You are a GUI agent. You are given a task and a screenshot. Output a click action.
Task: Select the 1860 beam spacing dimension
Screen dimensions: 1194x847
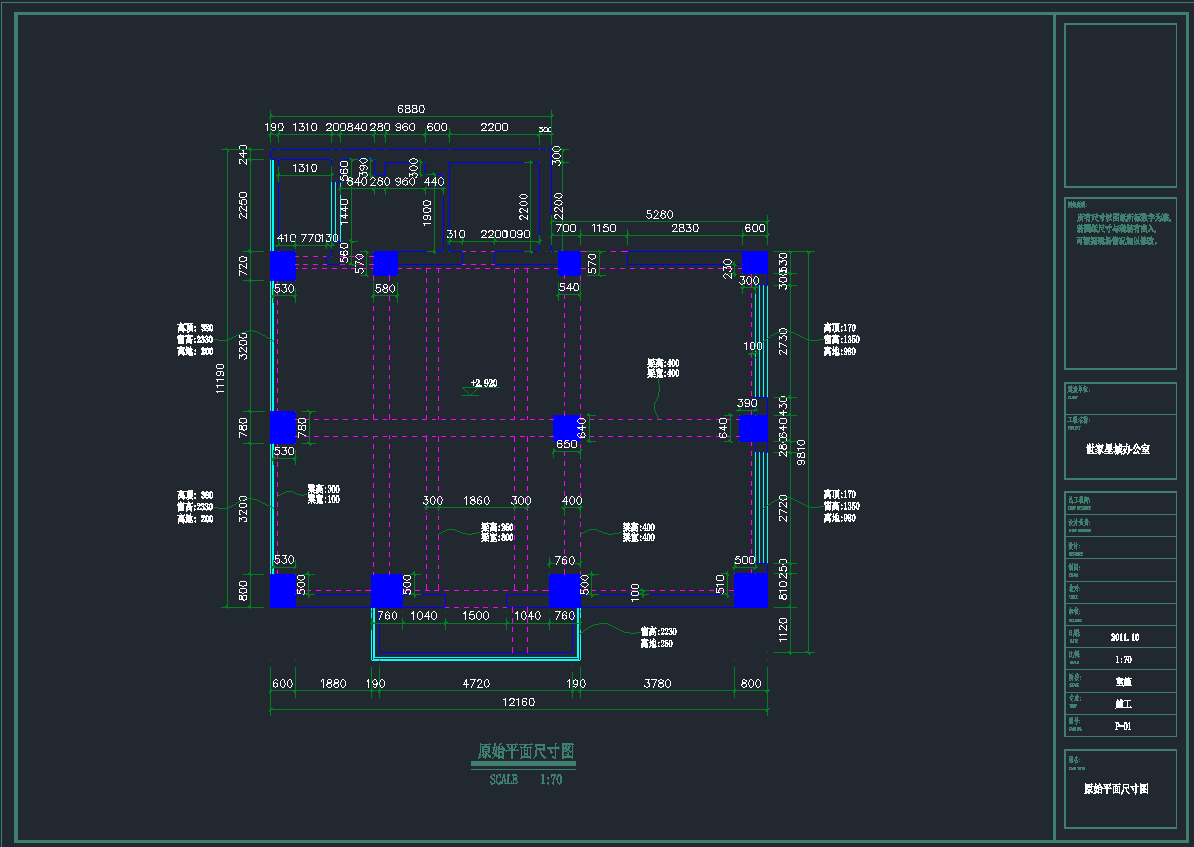coord(477,500)
